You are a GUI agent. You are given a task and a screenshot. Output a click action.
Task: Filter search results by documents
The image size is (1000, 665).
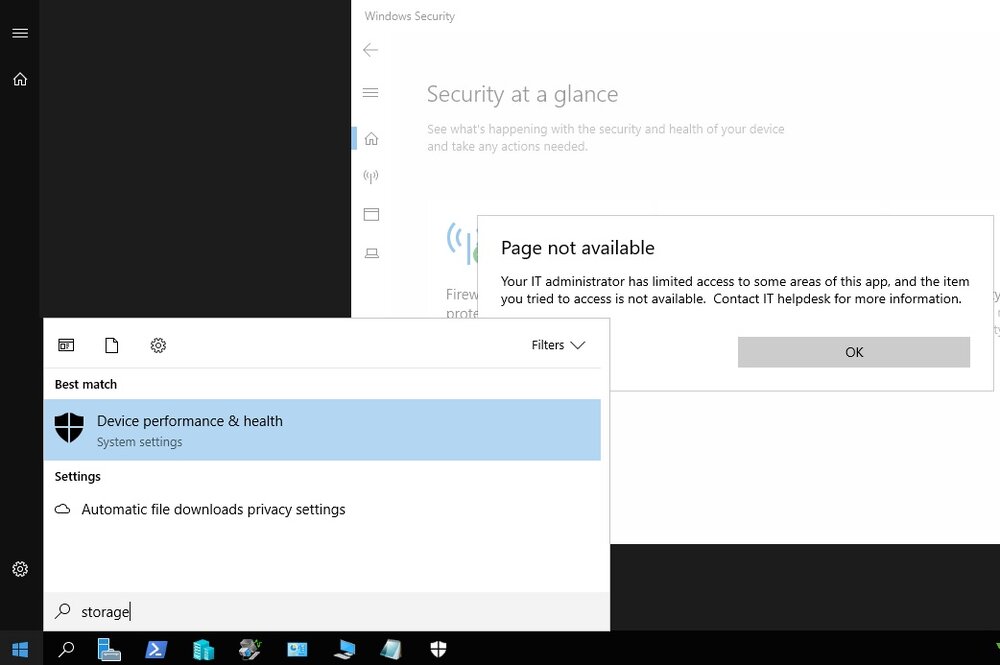tap(112, 345)
